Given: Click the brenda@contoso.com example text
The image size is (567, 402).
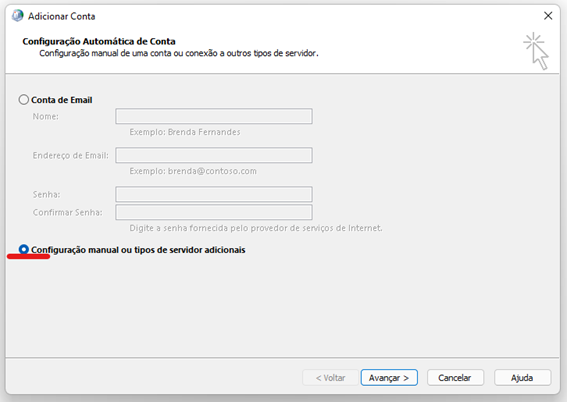Looking at the screenshot, I should 212,171.
